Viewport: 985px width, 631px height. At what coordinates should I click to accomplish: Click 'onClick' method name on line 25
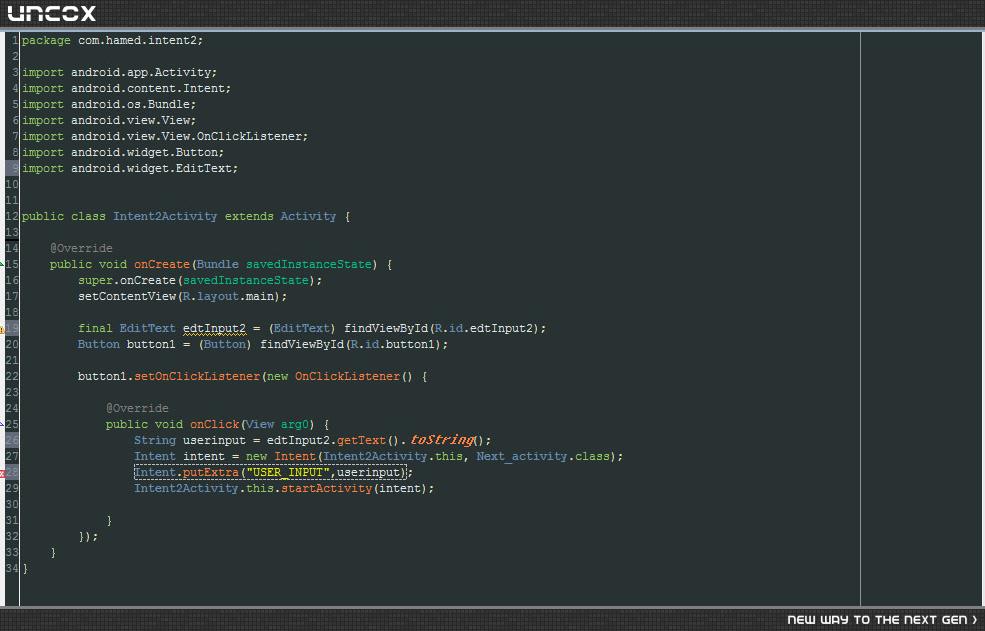214,424
